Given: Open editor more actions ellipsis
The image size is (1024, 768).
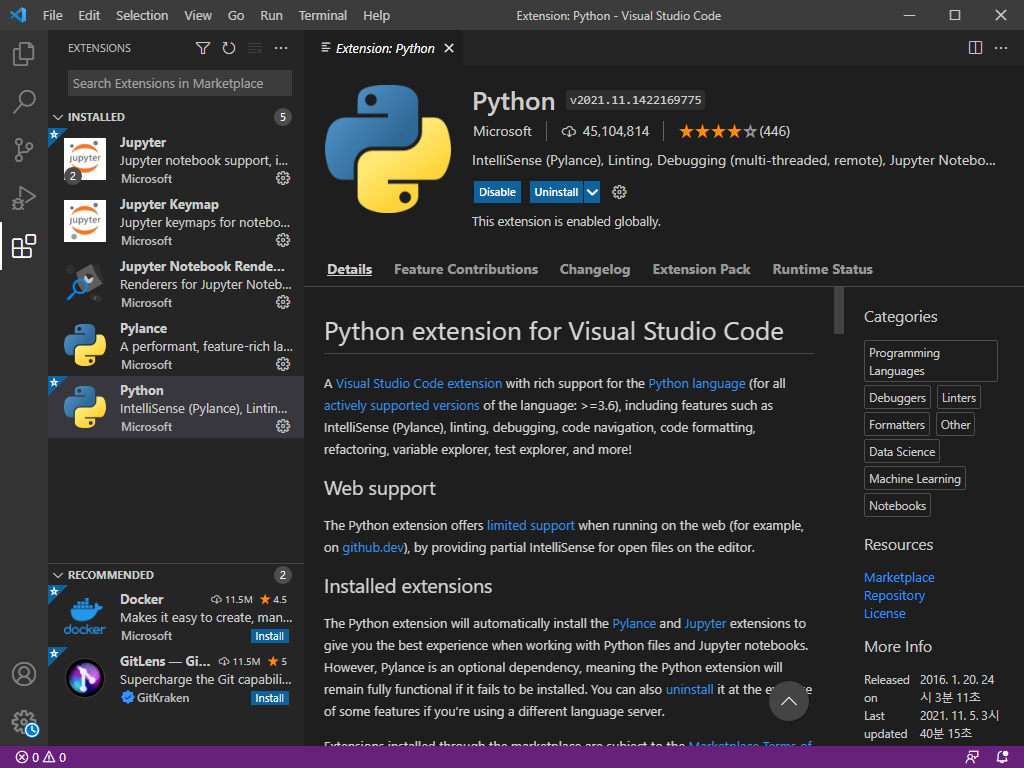Looking at the screenshot, I should [1000, 48].
